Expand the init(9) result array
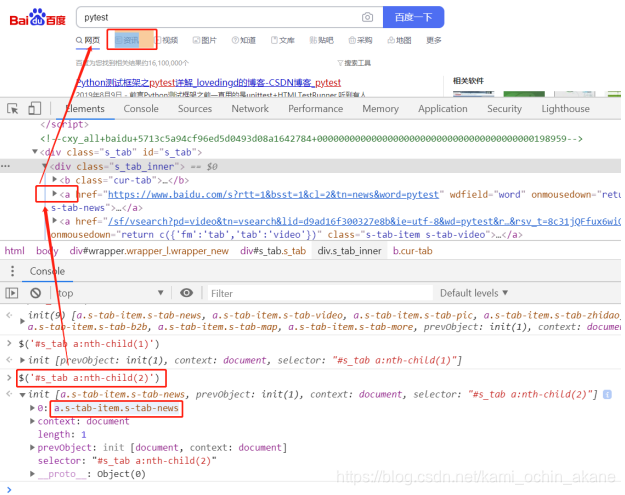This screenshot has height=495, width=625. tap(22, 321)
